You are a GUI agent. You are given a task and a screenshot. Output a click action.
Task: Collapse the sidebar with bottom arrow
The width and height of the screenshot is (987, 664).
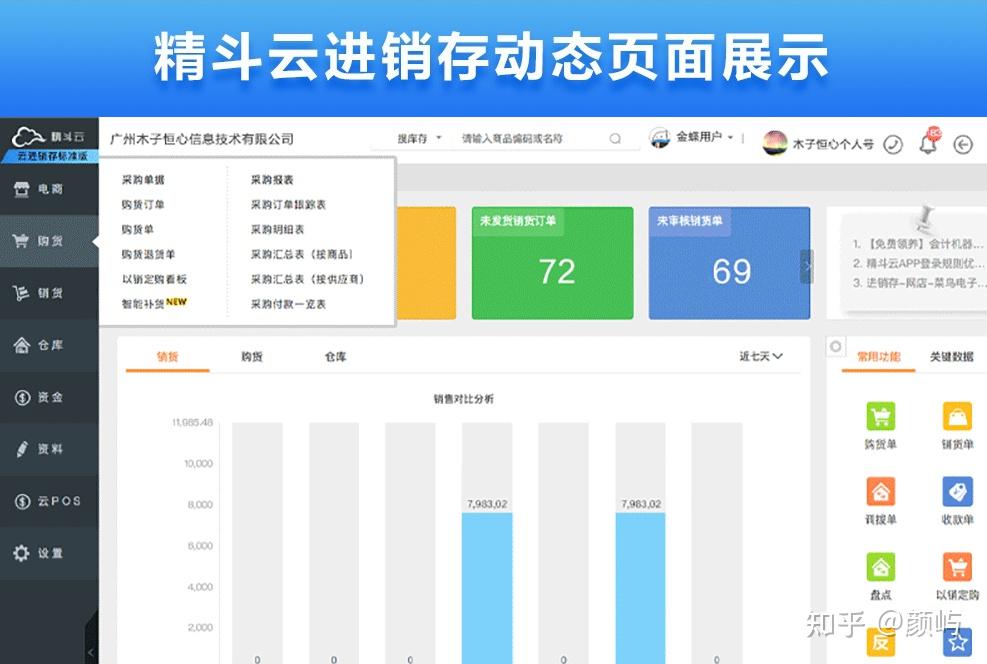(x=91, y=652)
